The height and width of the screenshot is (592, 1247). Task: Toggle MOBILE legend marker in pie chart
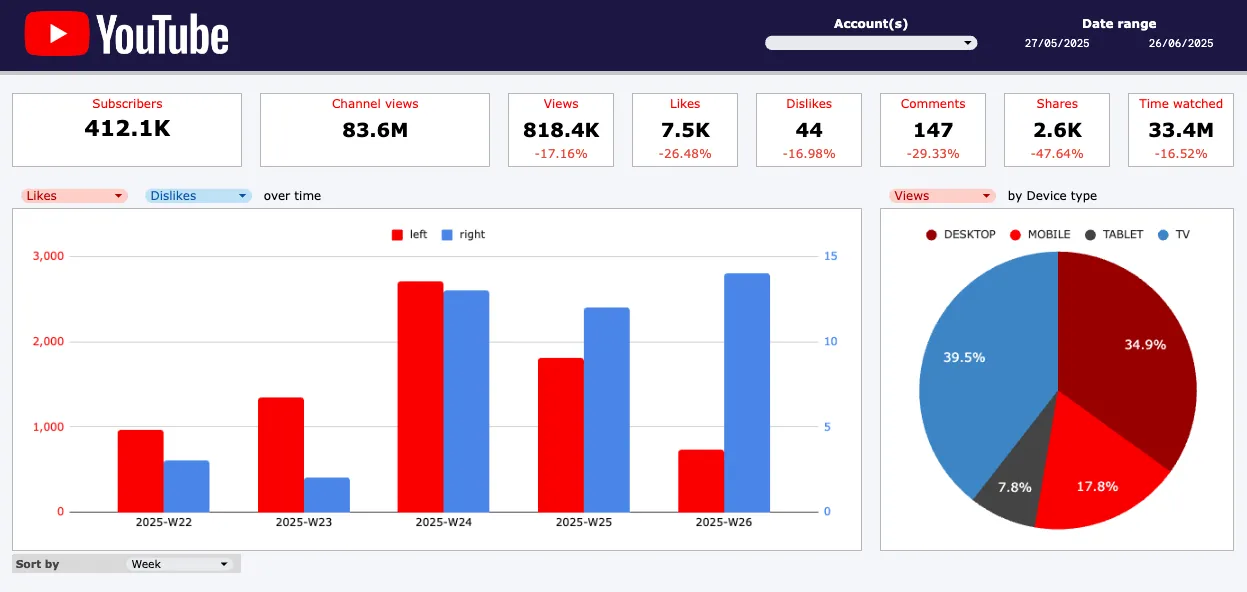pyautogui.click(x=1015, y=235)
